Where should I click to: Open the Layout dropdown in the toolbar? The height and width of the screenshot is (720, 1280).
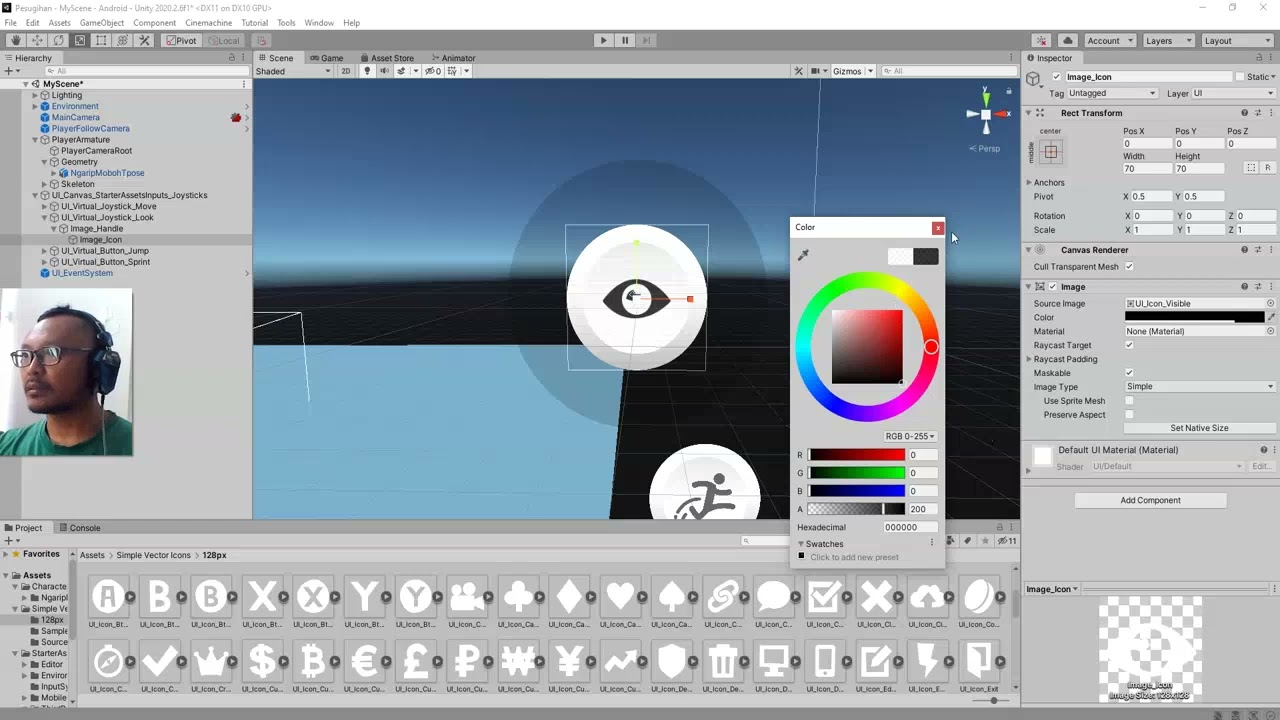click(x=1236, y=41)
